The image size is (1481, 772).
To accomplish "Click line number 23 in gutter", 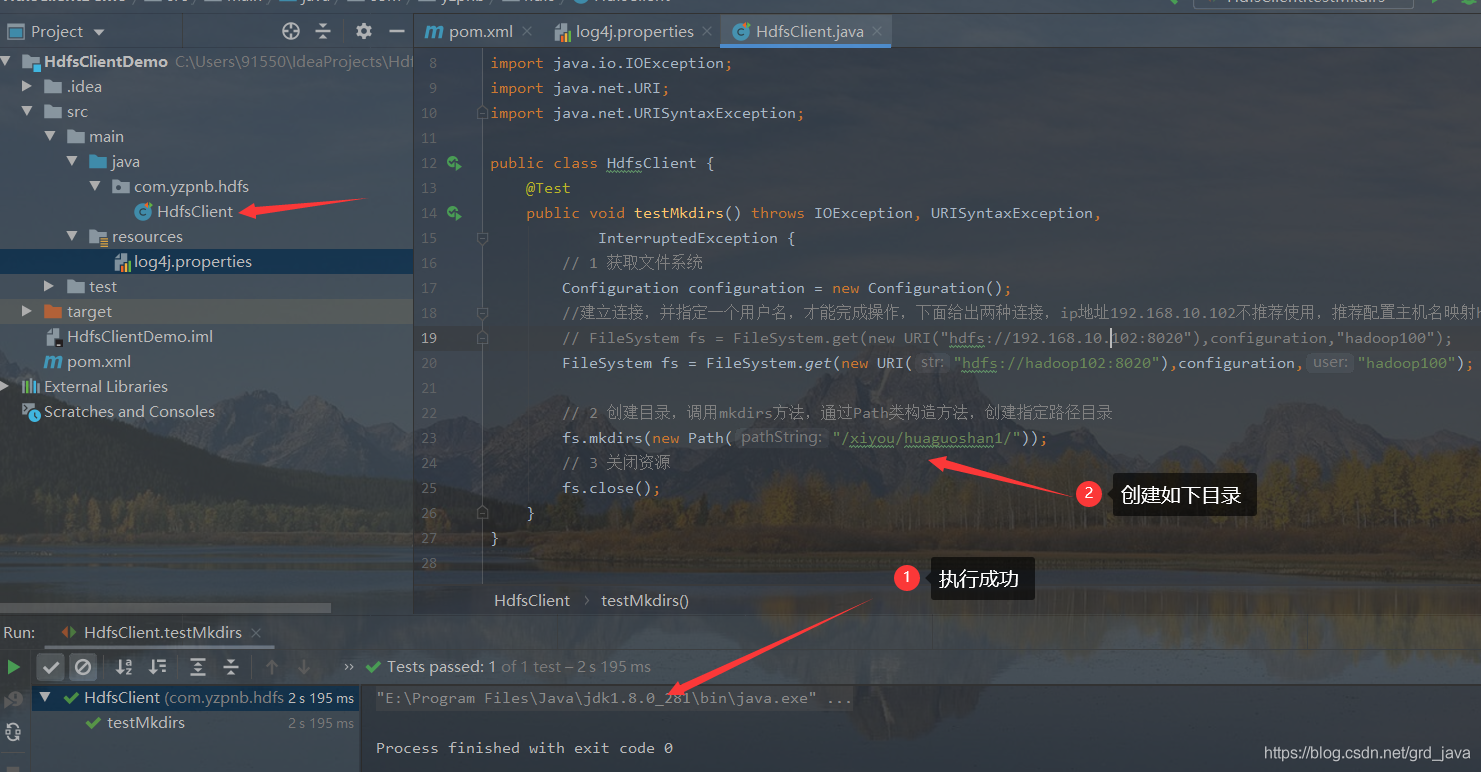I will [428, 438].
